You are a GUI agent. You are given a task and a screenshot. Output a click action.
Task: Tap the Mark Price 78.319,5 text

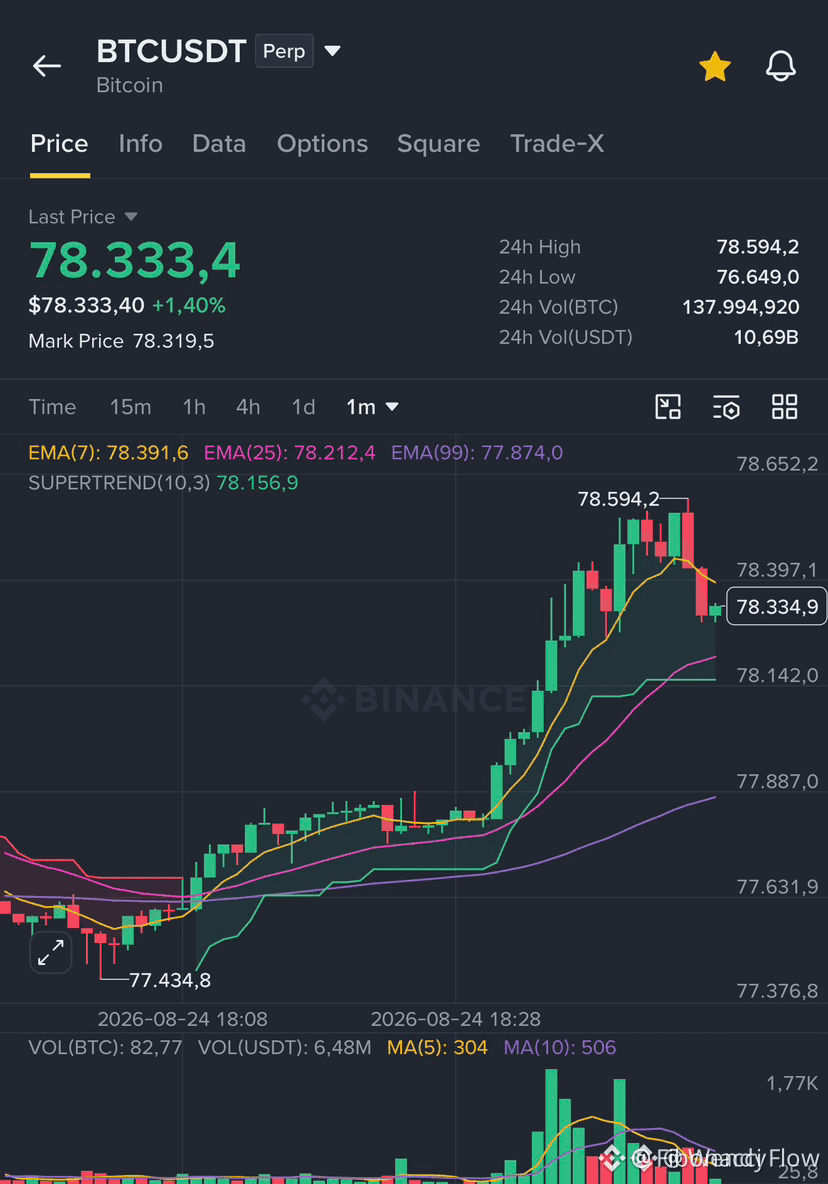121,341
